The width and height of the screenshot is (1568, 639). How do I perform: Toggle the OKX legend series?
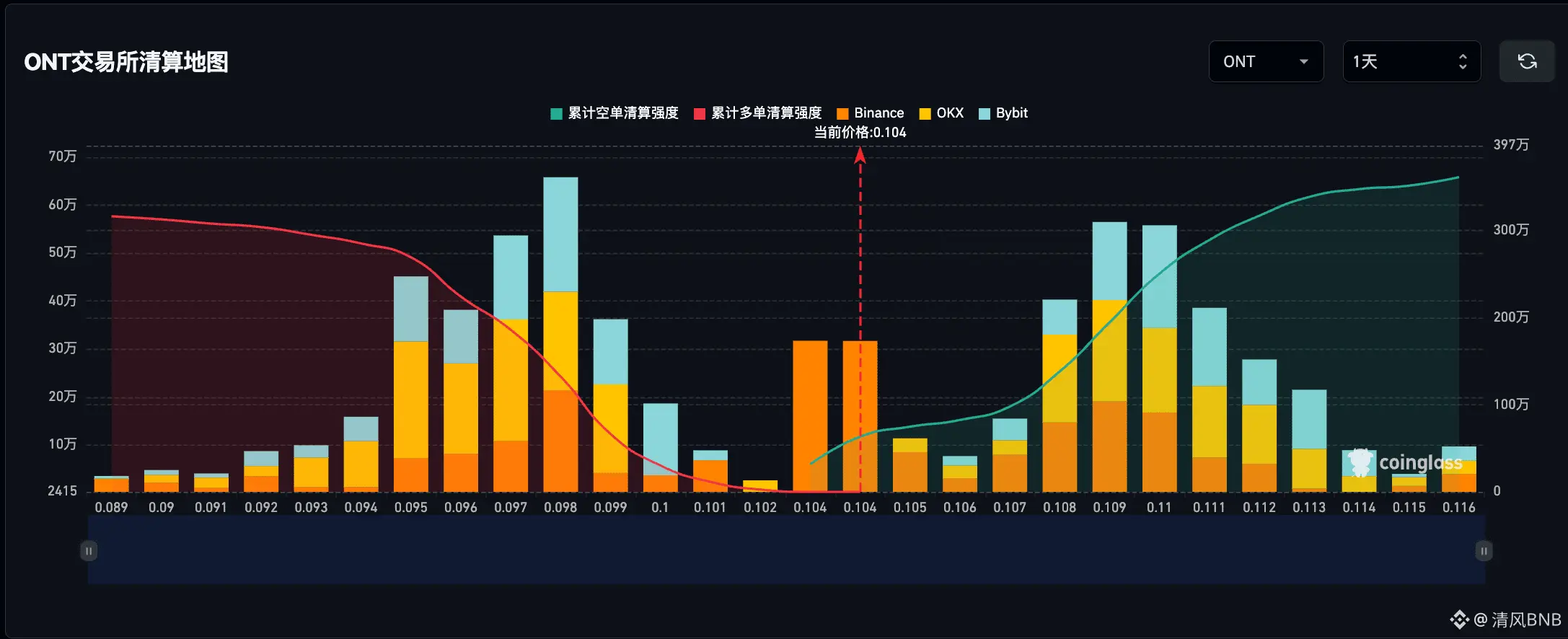[x=941, y=113]
